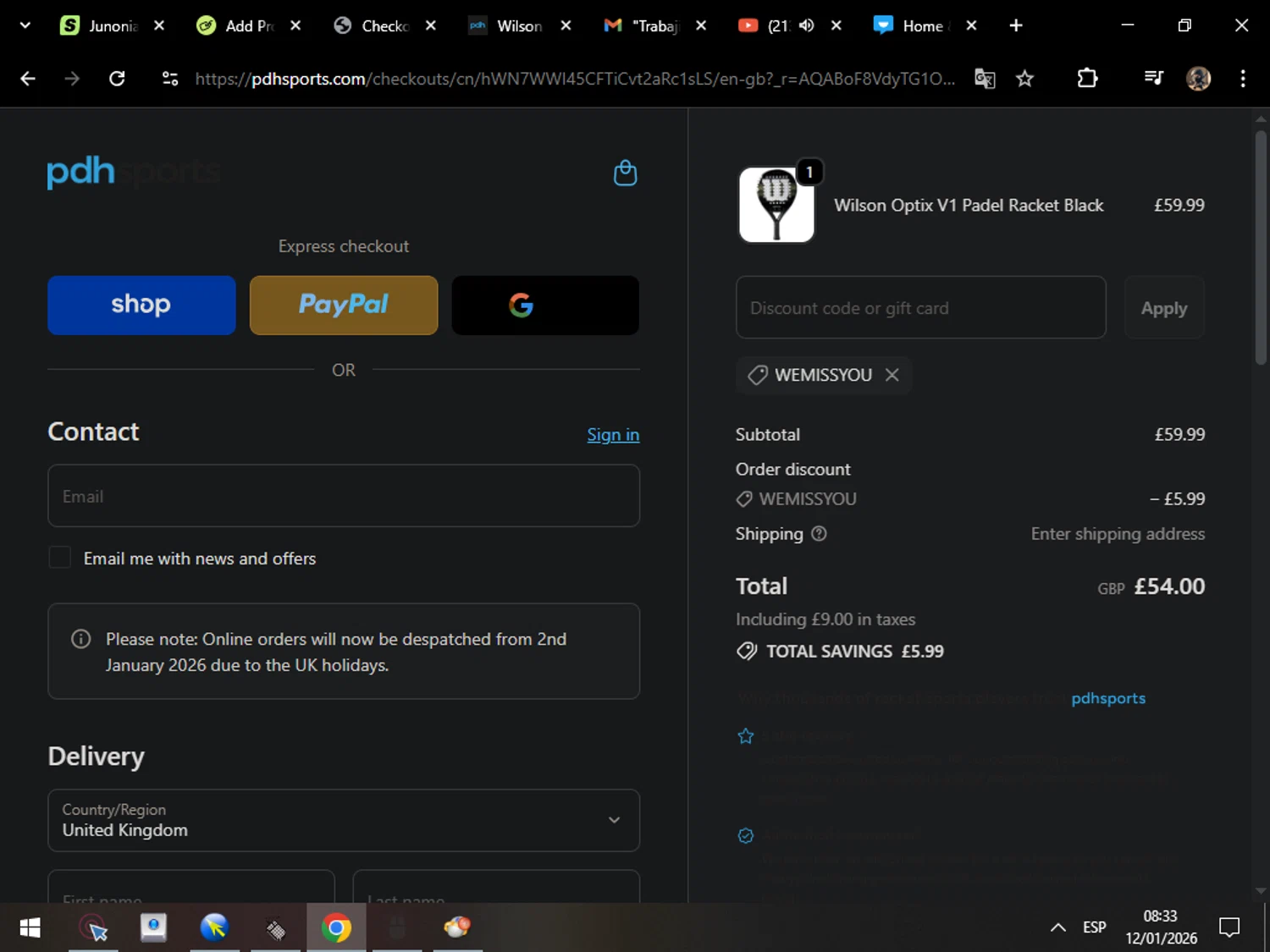
Task: Open the browser extensions menu
Action: [1087, 79]
